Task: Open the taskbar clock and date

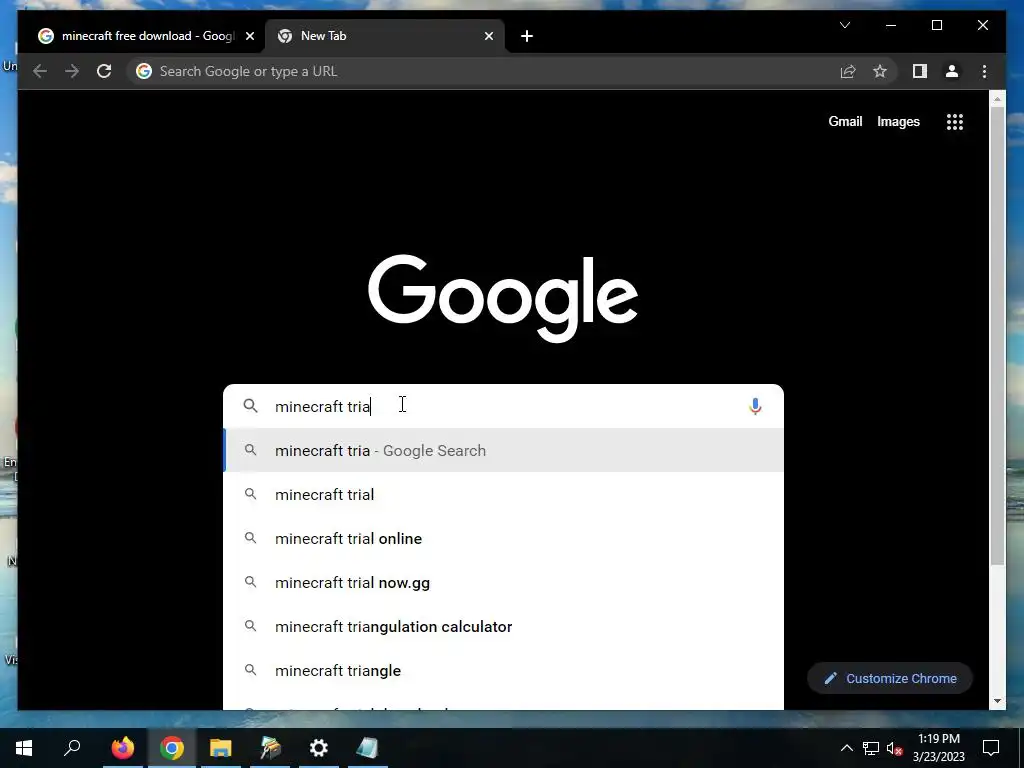Action: [x=938, y=748]
